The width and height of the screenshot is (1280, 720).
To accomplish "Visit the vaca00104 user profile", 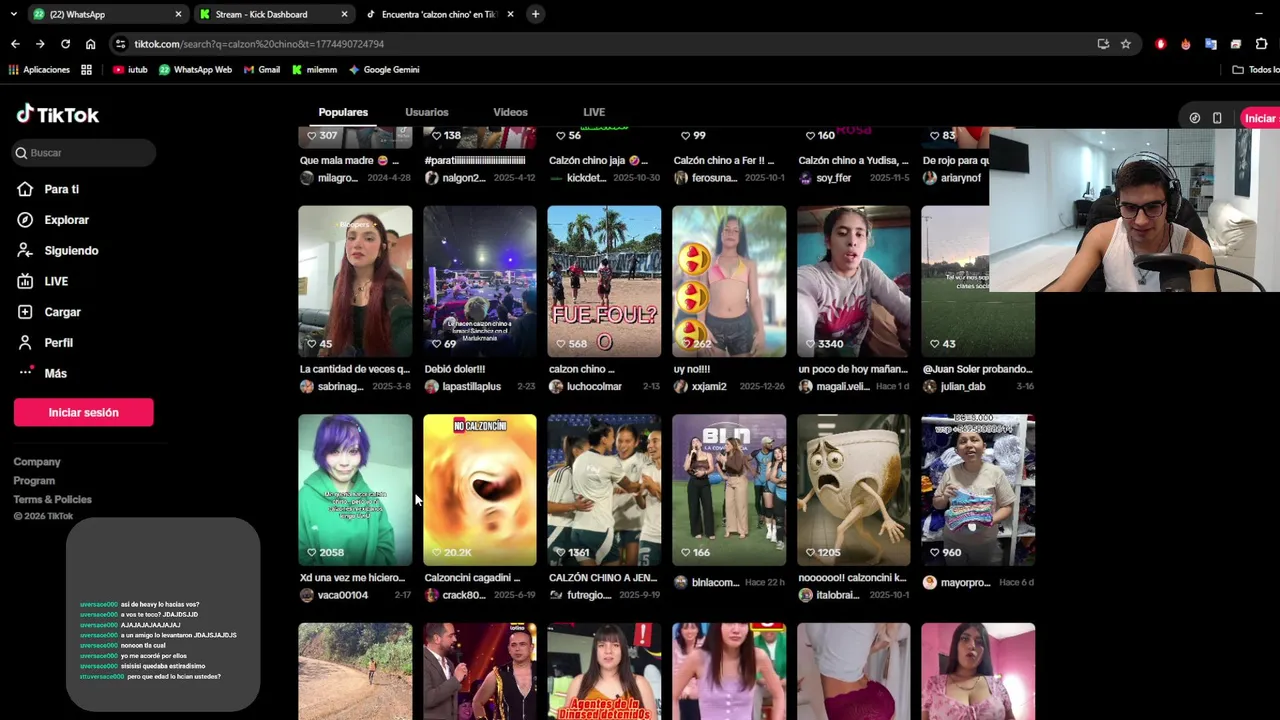I will click(x=343, y=596).
